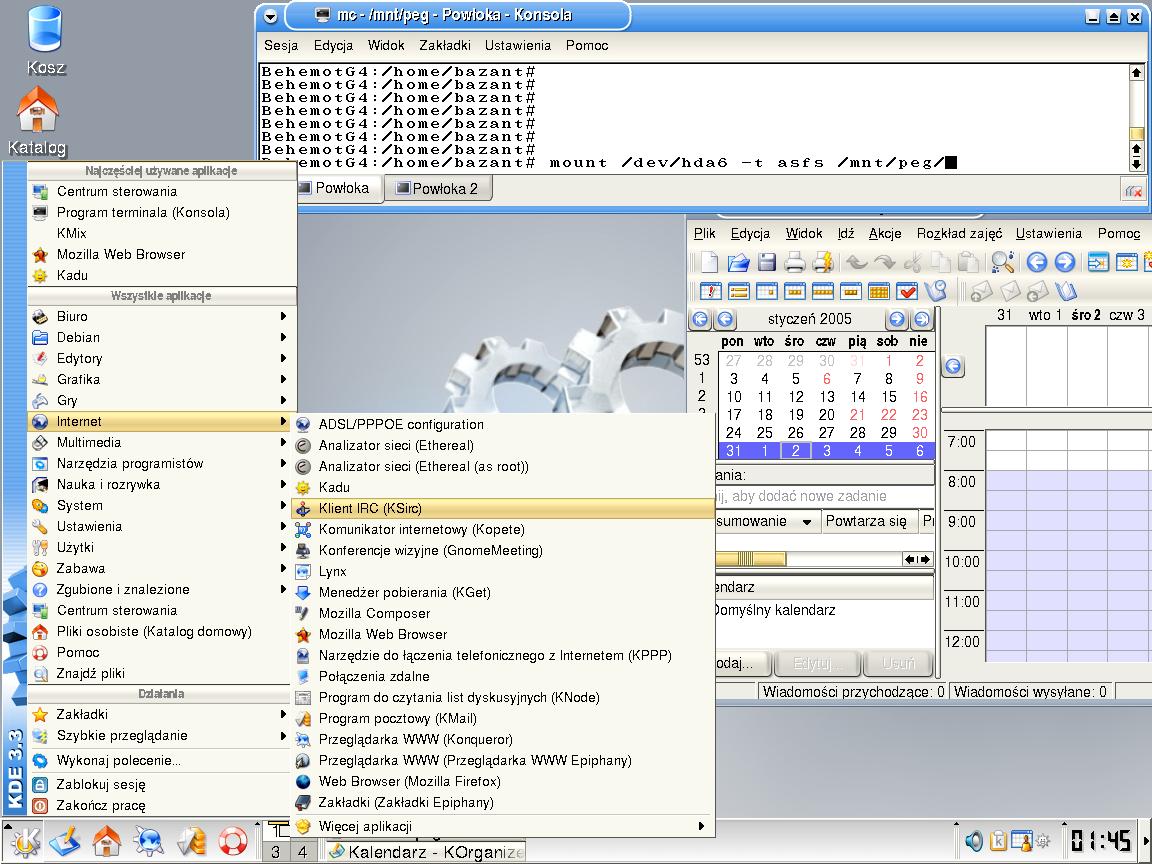Expand the Biuro submenu
1152x864 pixels.
click(162, 317)
